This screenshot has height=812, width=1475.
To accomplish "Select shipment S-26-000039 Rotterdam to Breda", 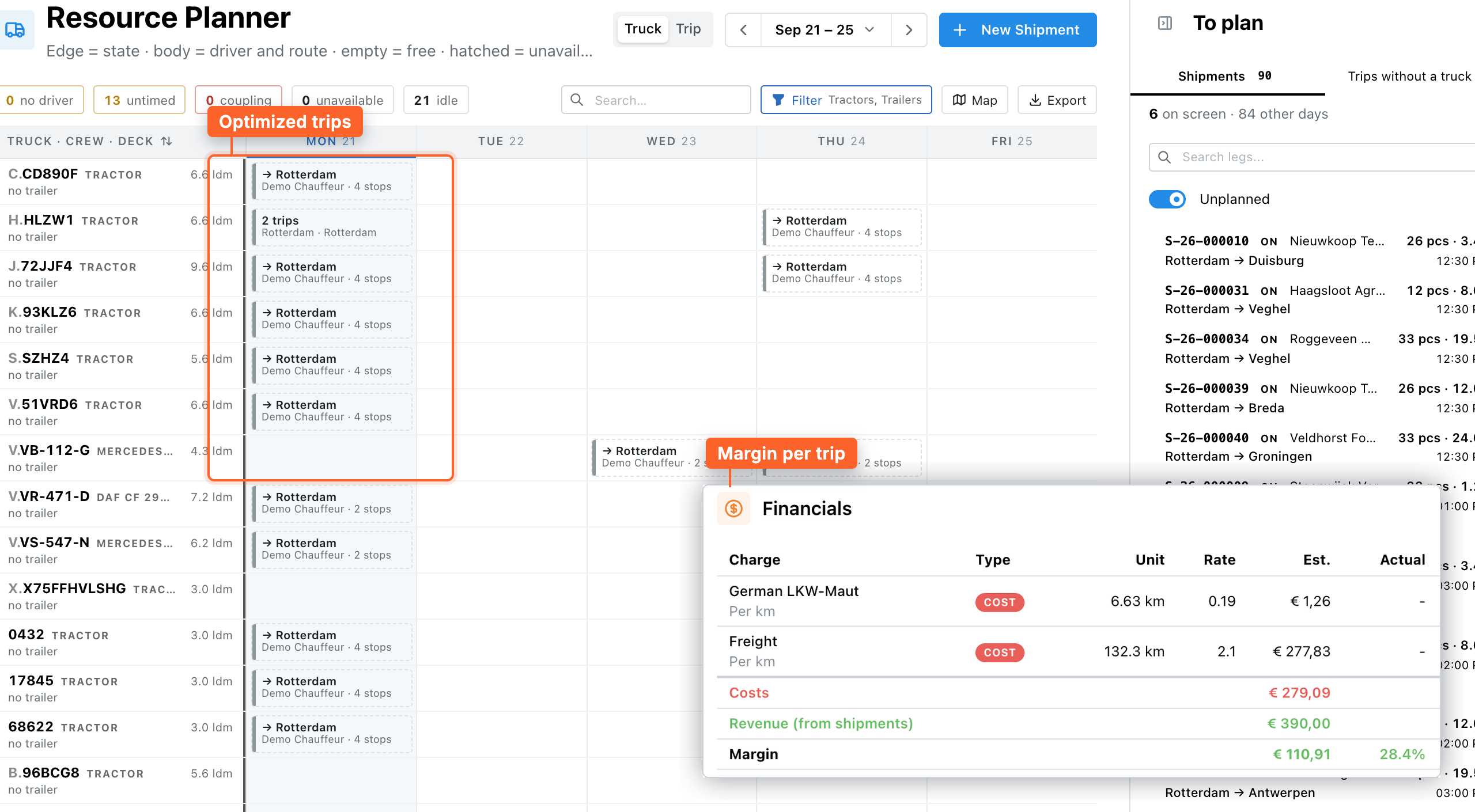I will (1319, 398).
